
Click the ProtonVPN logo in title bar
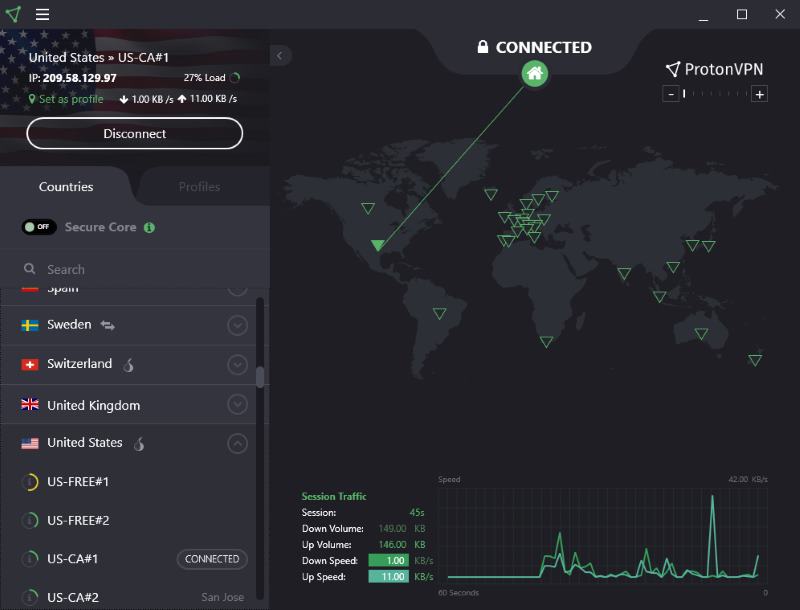pos(13,14)
